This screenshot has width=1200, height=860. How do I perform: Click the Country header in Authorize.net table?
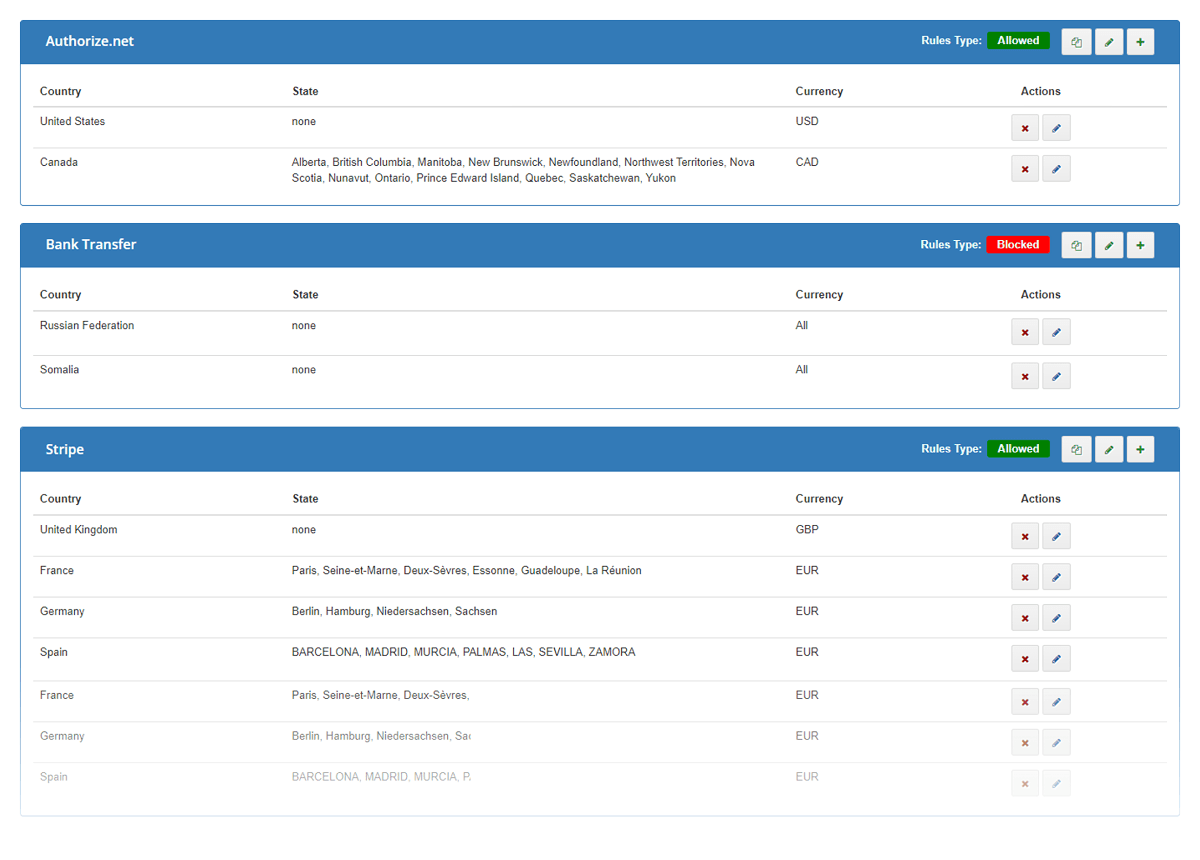(60, 91)
